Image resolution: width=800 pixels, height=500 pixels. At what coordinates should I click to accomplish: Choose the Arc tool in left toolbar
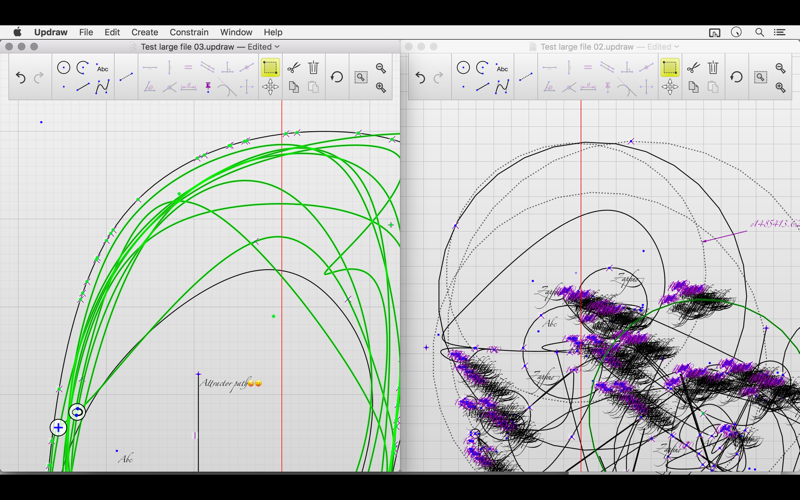tap(82, 68)
